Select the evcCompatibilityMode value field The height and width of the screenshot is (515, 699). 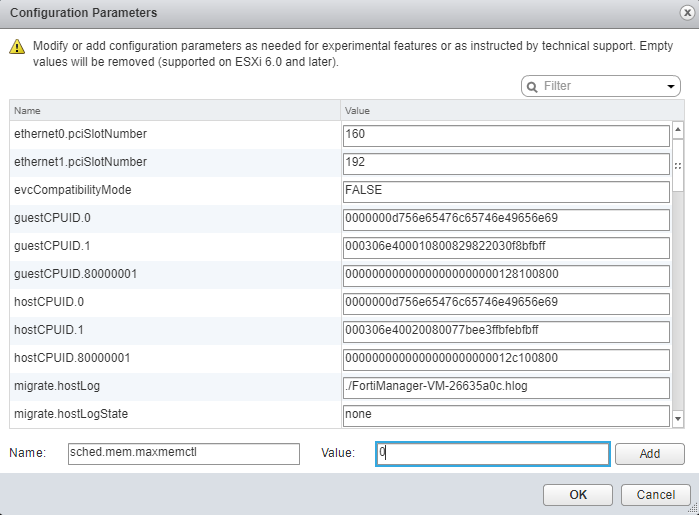coord(505,190)
